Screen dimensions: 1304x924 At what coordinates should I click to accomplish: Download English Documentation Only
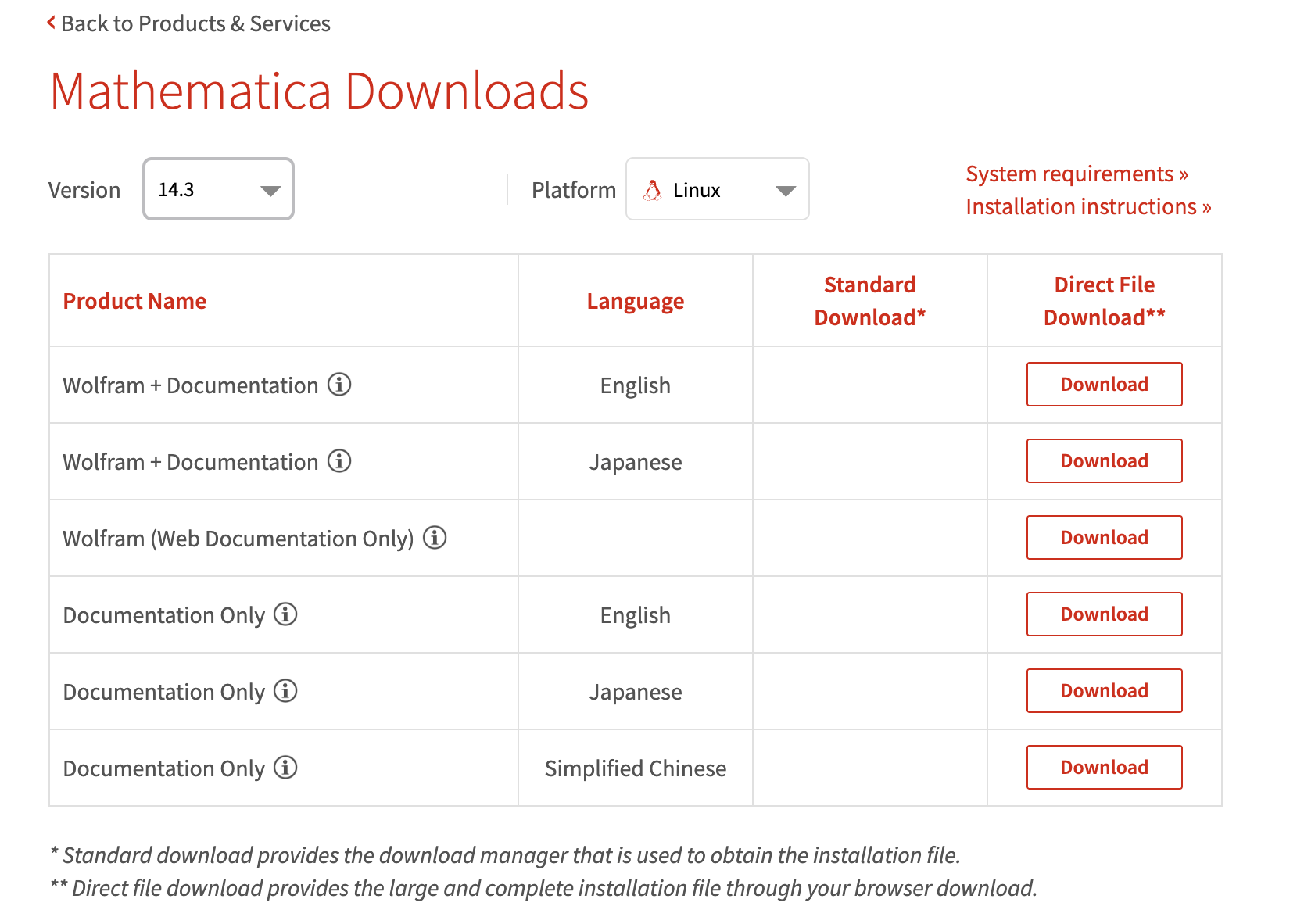click(1104, 614)
